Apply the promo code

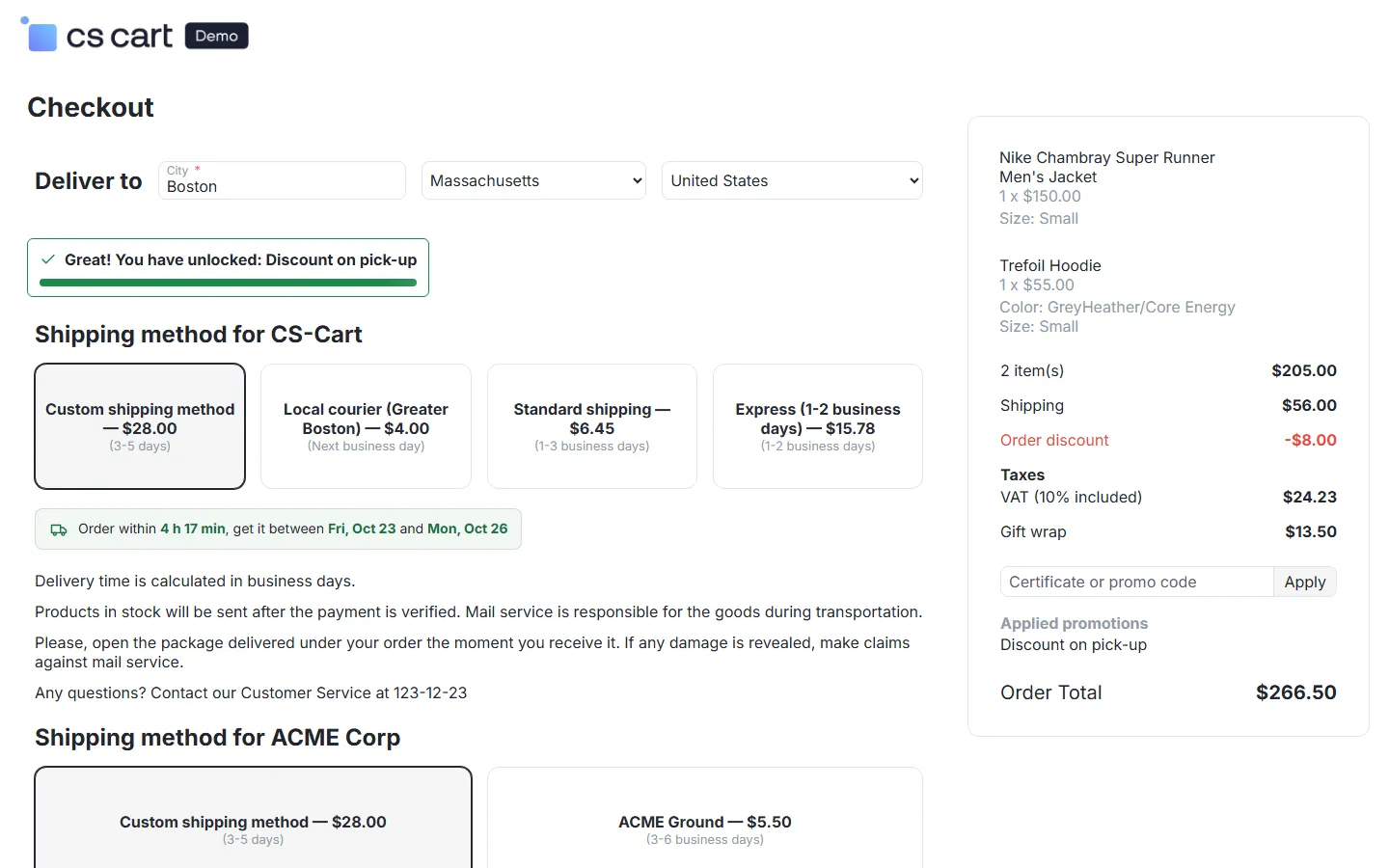coord(1305,582)
